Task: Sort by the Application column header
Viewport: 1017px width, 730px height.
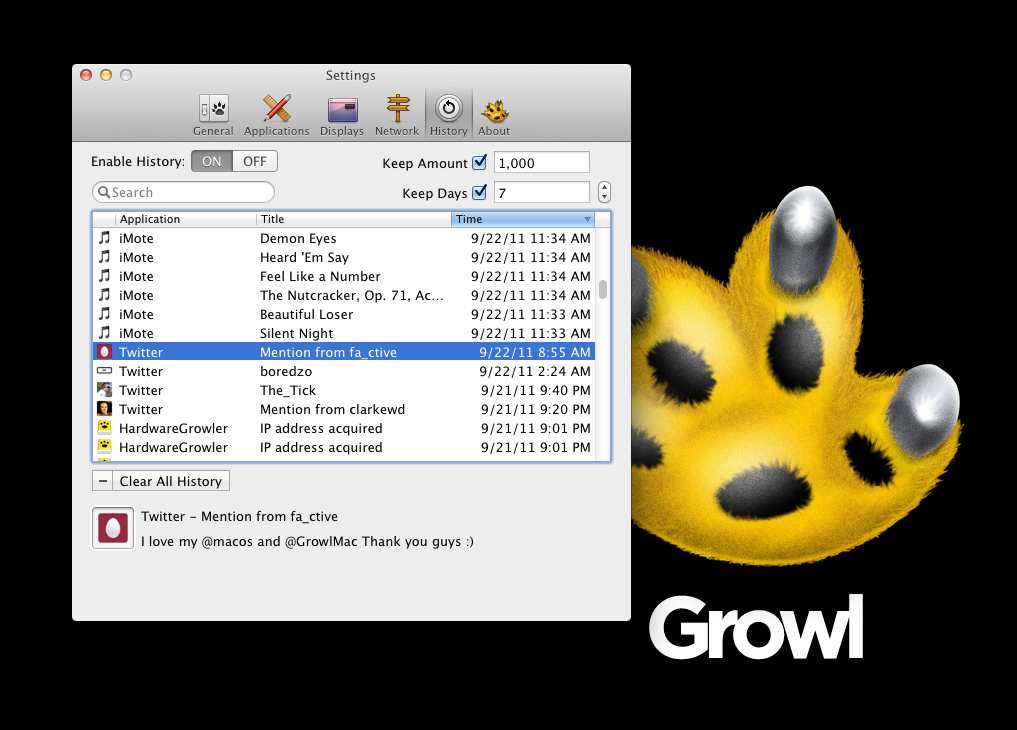Action: (x=185, y=219)
